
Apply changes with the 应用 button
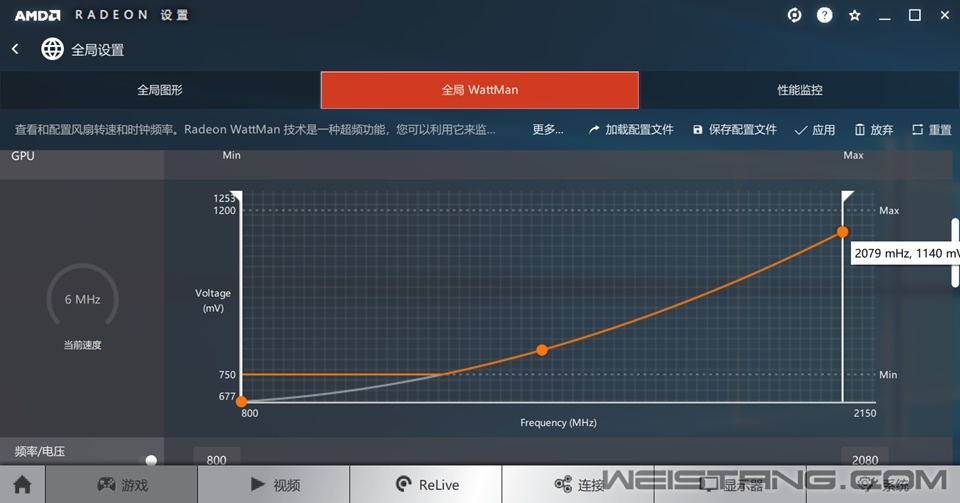pos(814,130)
